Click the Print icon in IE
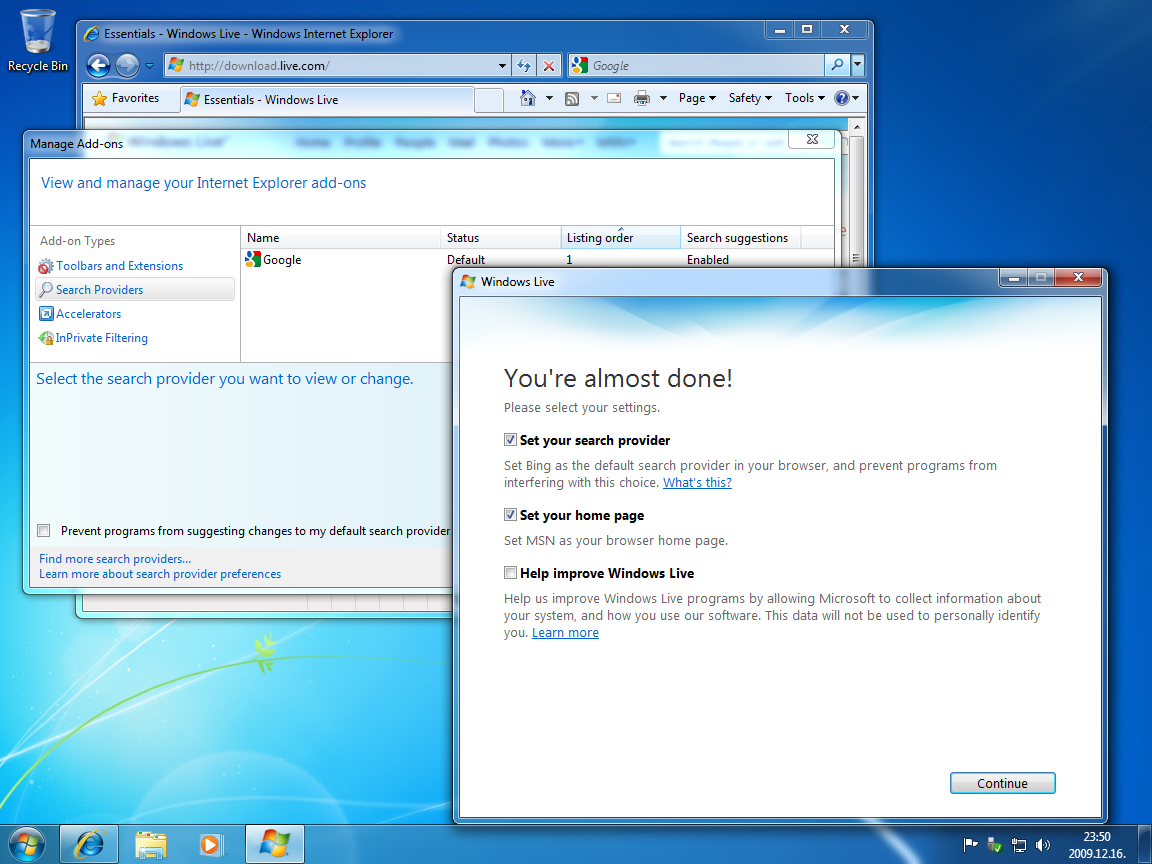Screen dimensions: 1152x864 pyautogui.click(x=641, y=98)
